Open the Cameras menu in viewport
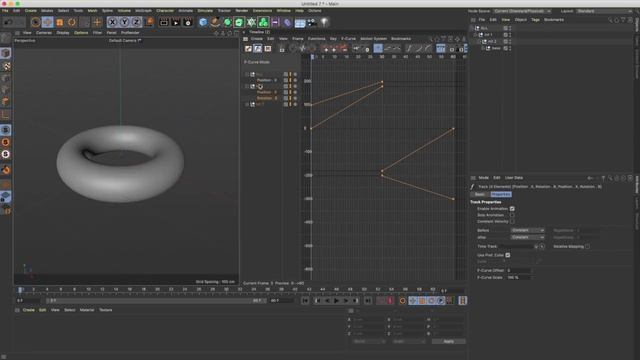640x360 pixels. pos(44,33)
